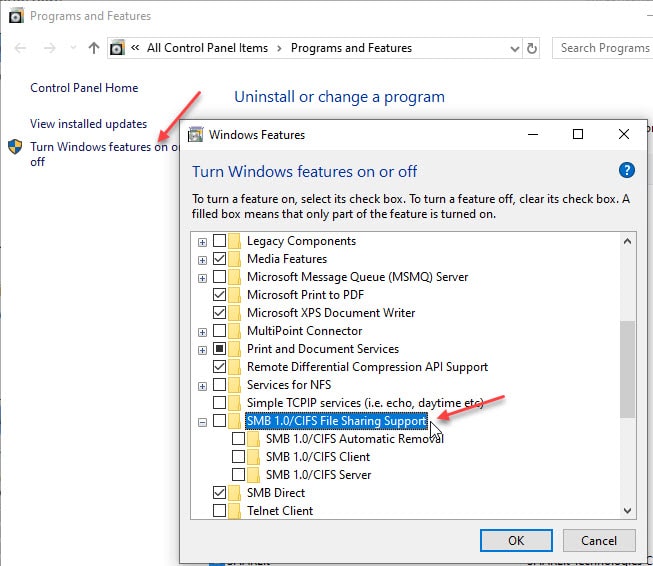Click the feature list vertical scrollbar thumb
653x566 pixels.
click(x=627, y=369)
